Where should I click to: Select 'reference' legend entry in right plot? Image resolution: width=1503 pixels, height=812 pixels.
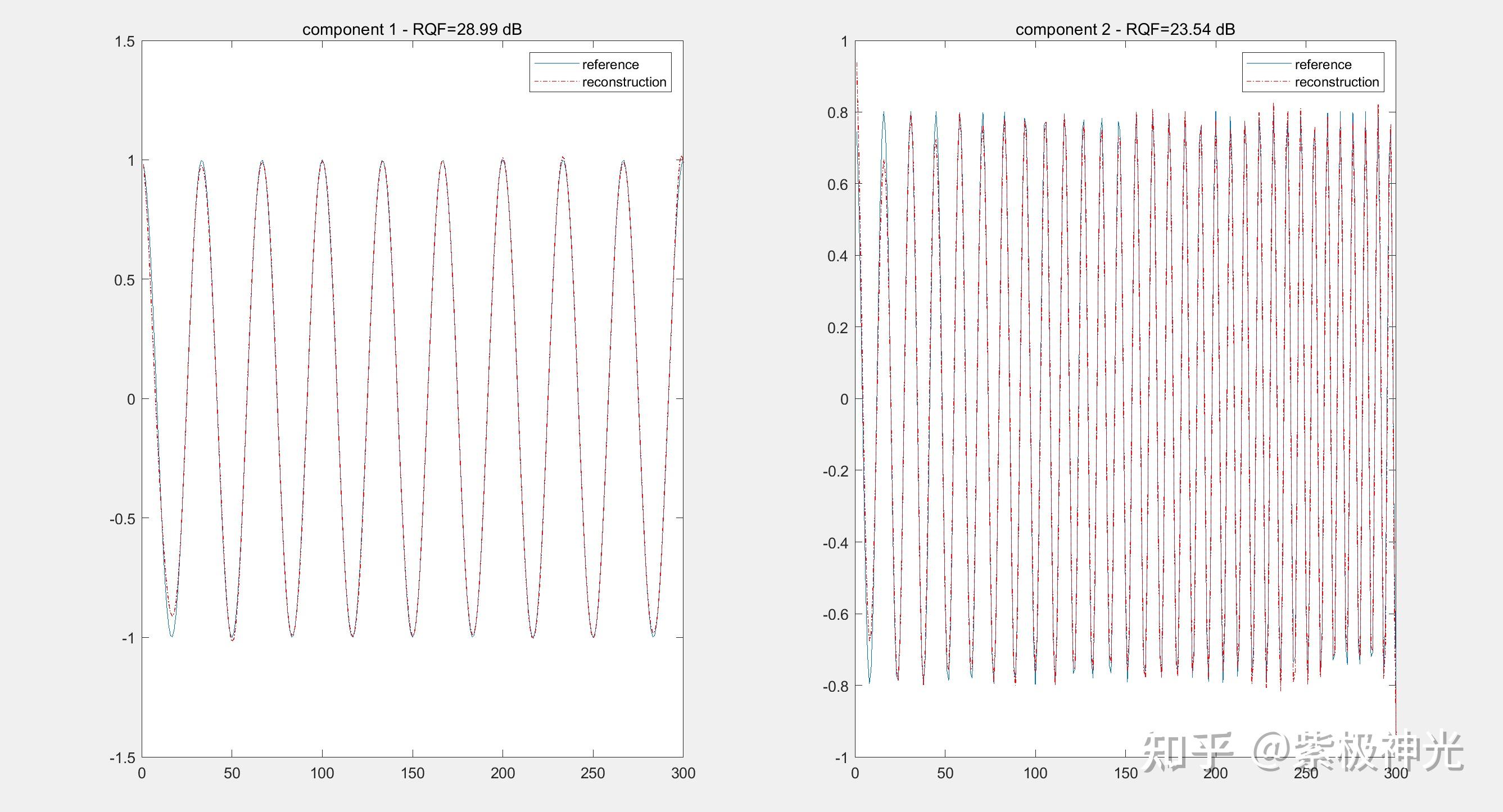(1323, 64)
